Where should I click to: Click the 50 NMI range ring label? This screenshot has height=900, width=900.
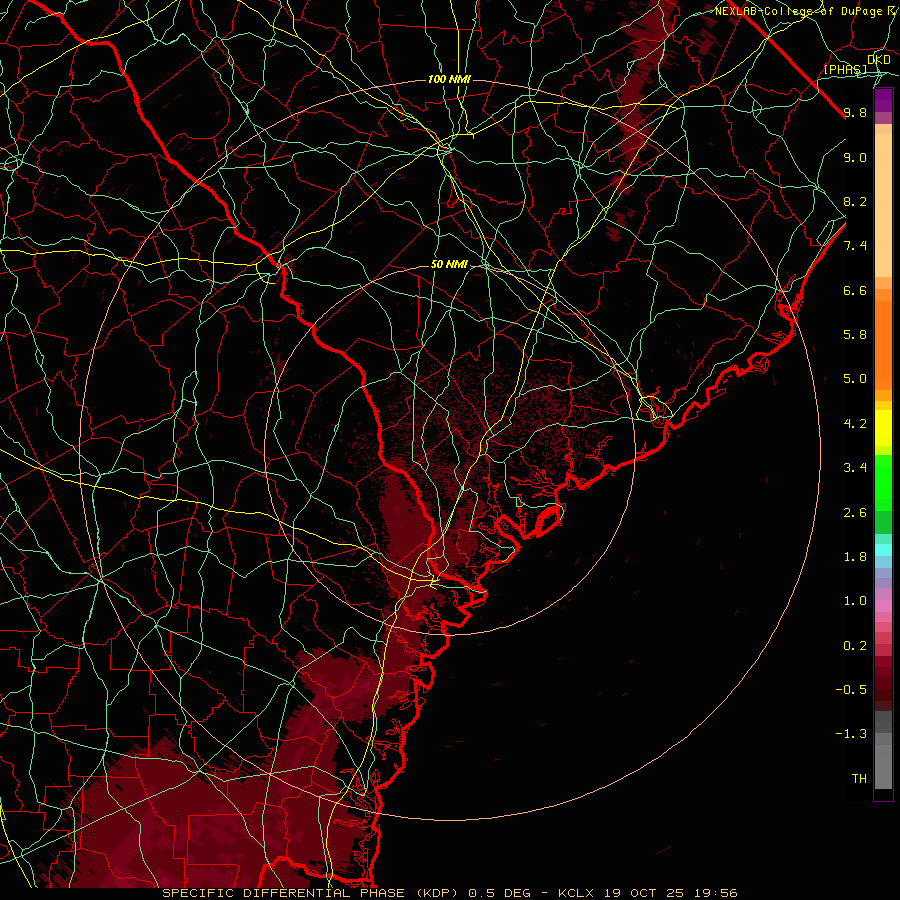tap(449, 265)
